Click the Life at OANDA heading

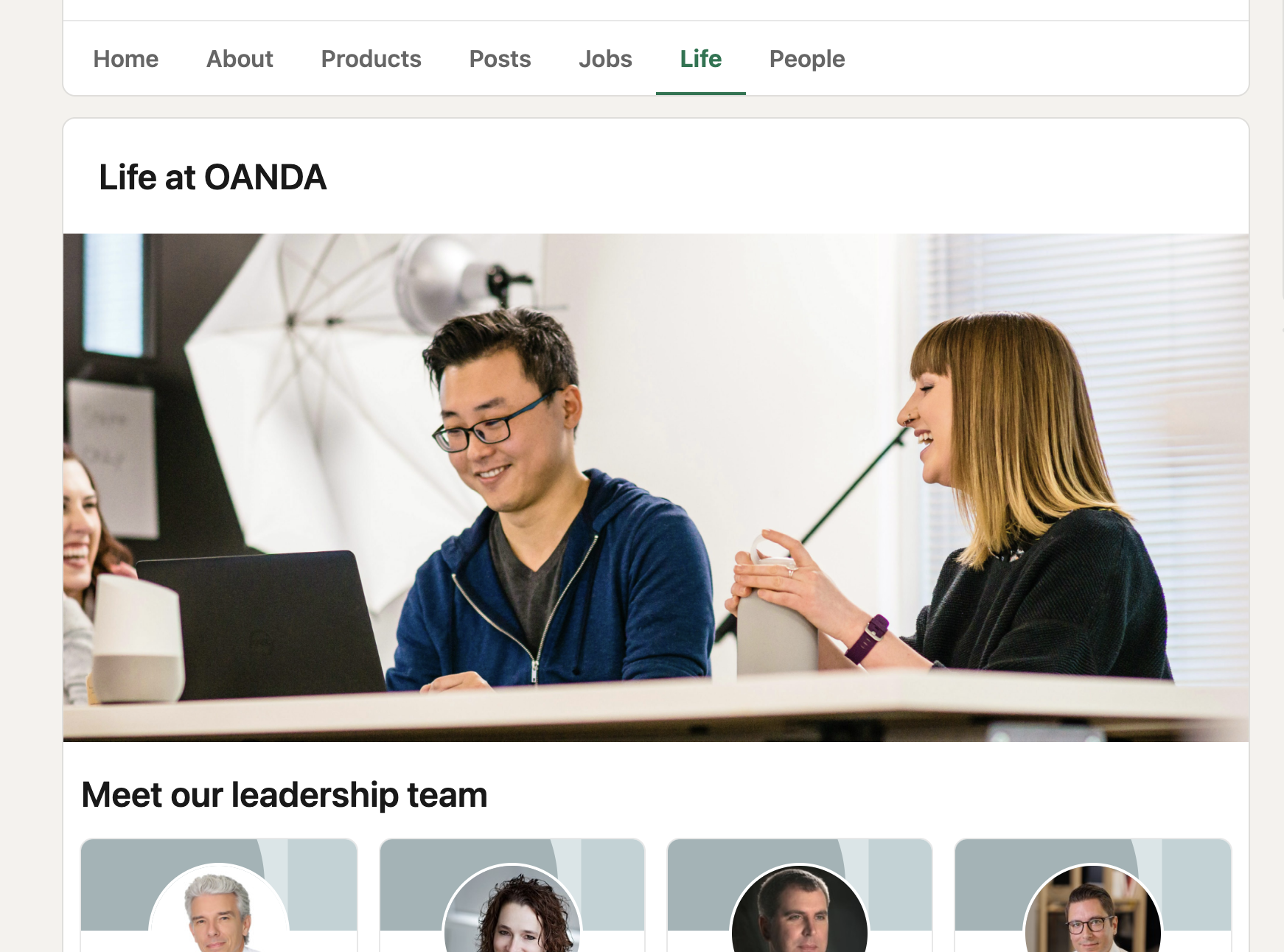[212, 178]
